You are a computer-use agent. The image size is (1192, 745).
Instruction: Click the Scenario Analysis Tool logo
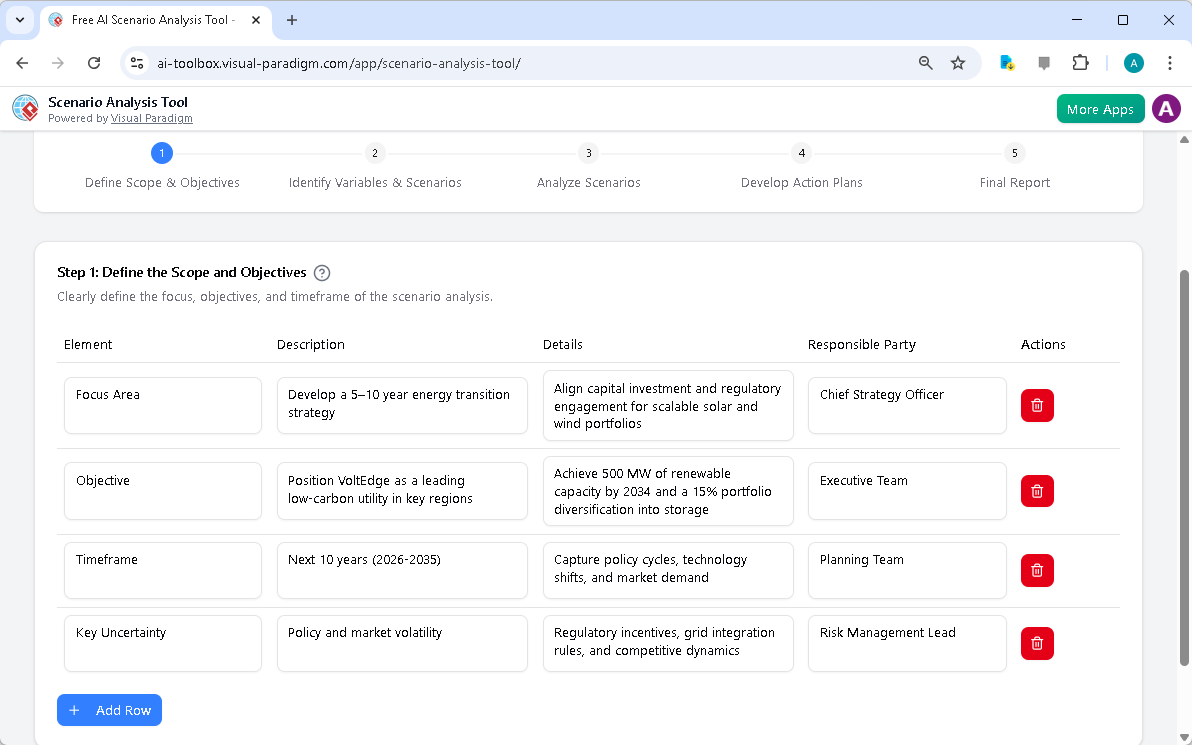point(24,108)
